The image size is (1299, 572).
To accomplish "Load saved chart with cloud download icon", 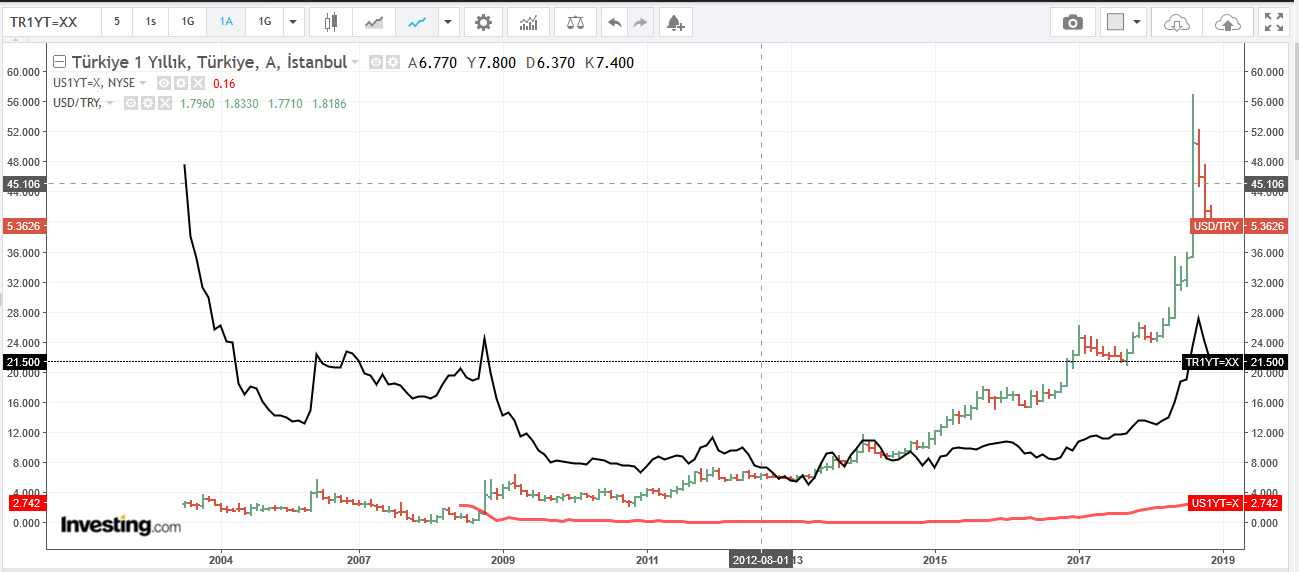I will click(1177, 22).
